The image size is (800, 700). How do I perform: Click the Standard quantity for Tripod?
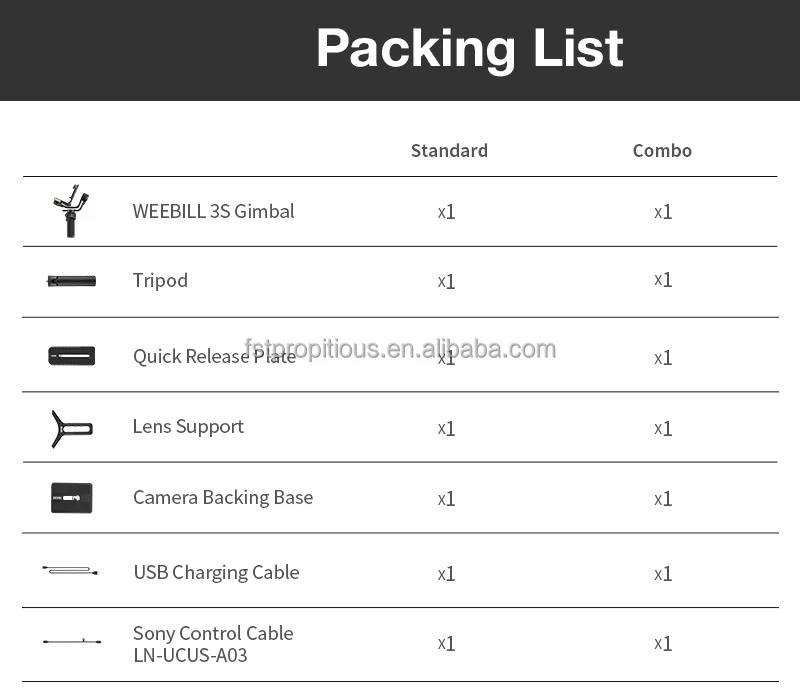tap(446, 281)
